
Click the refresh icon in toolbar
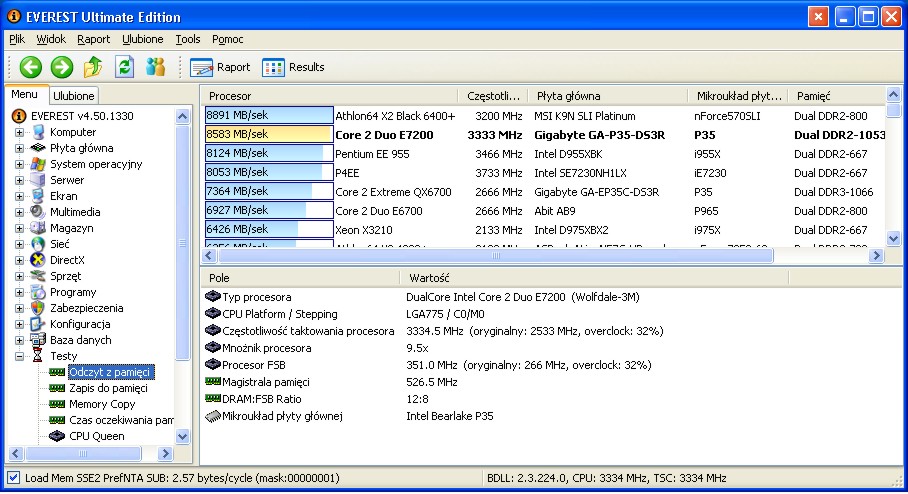pos(124,67)
